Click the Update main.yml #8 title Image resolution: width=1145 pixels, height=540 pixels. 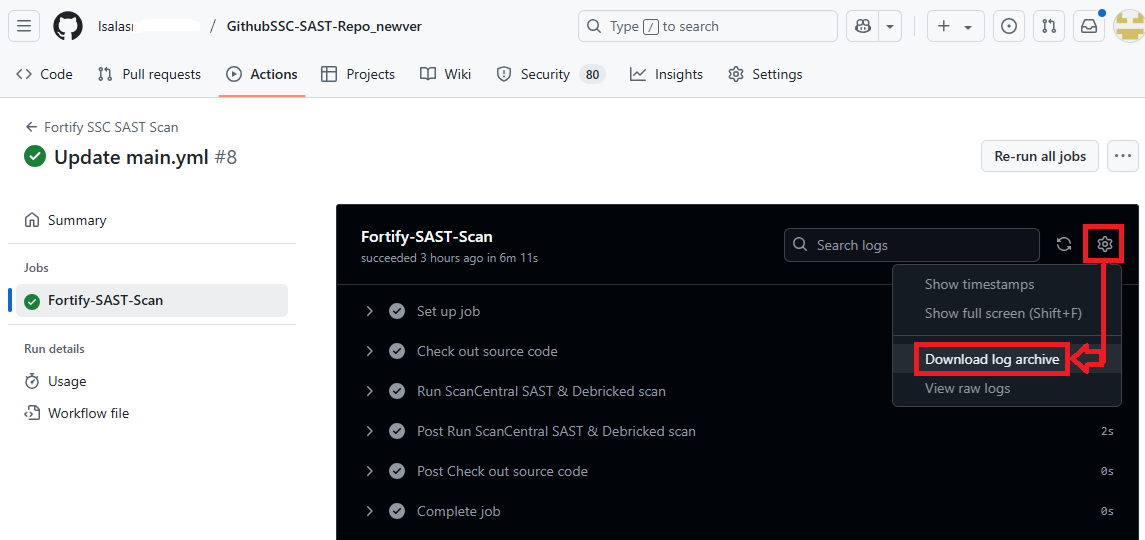145,157
